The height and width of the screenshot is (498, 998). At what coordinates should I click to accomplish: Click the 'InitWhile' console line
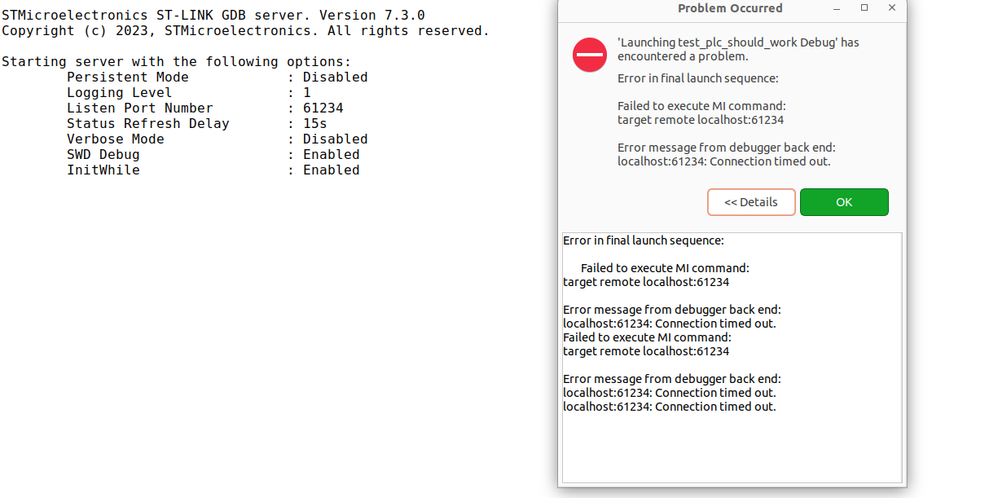pyautogui.click(x=213, y=170)
